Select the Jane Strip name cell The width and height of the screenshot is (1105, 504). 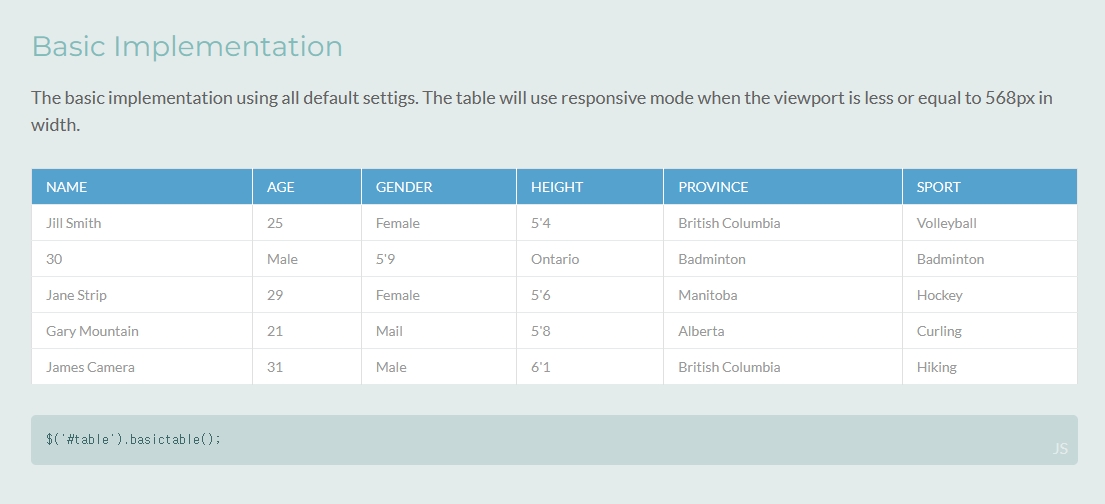142,295
